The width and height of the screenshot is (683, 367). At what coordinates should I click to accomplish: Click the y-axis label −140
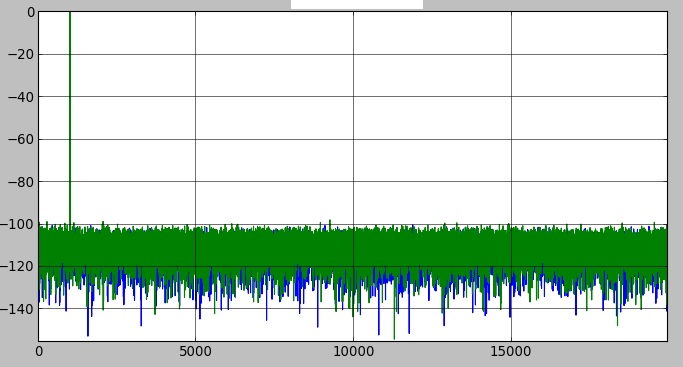[17, 310]
